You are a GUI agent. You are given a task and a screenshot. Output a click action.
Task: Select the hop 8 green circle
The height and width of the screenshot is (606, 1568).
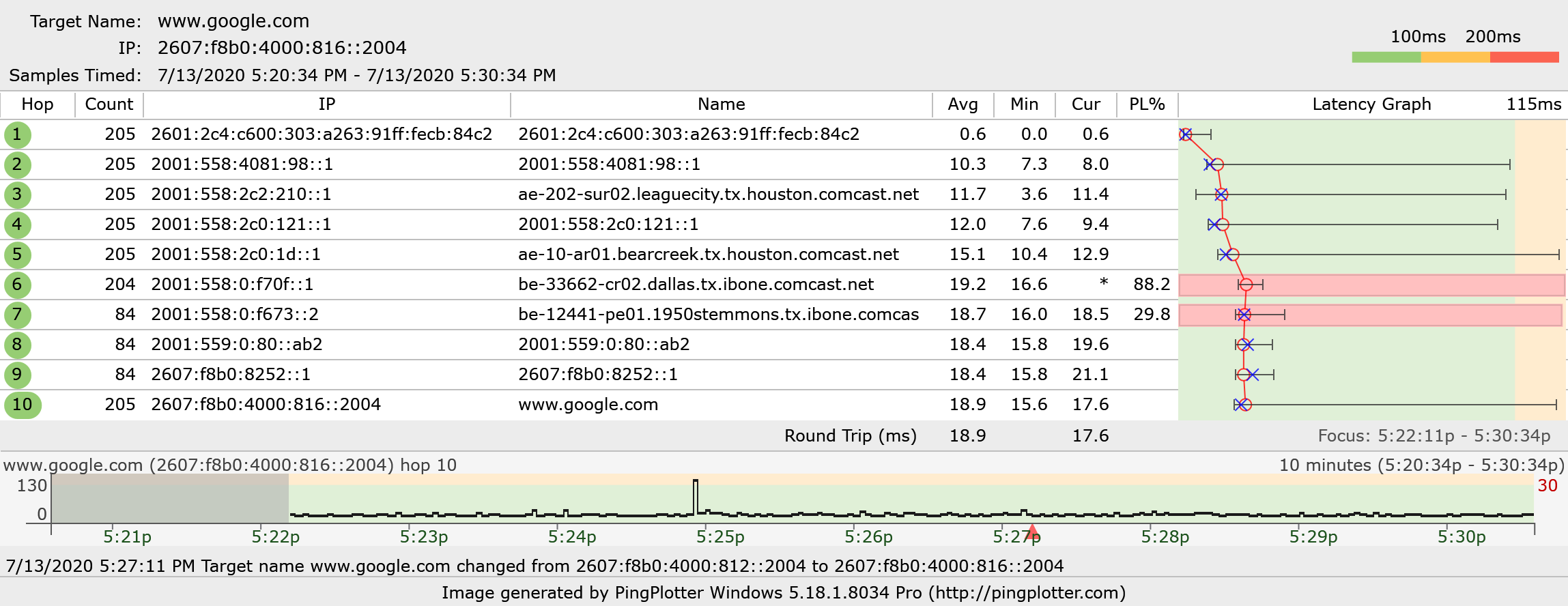point(17,345)
